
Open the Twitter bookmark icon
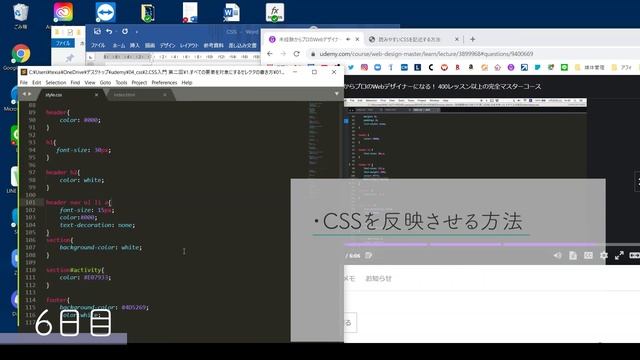pyautogui.click(x=351, y=67)
